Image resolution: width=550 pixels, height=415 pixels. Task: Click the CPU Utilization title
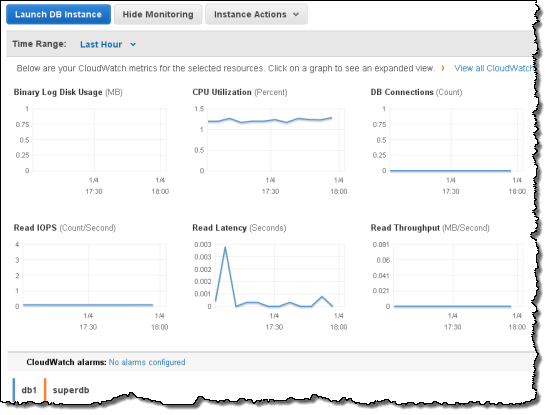[222, 92]
